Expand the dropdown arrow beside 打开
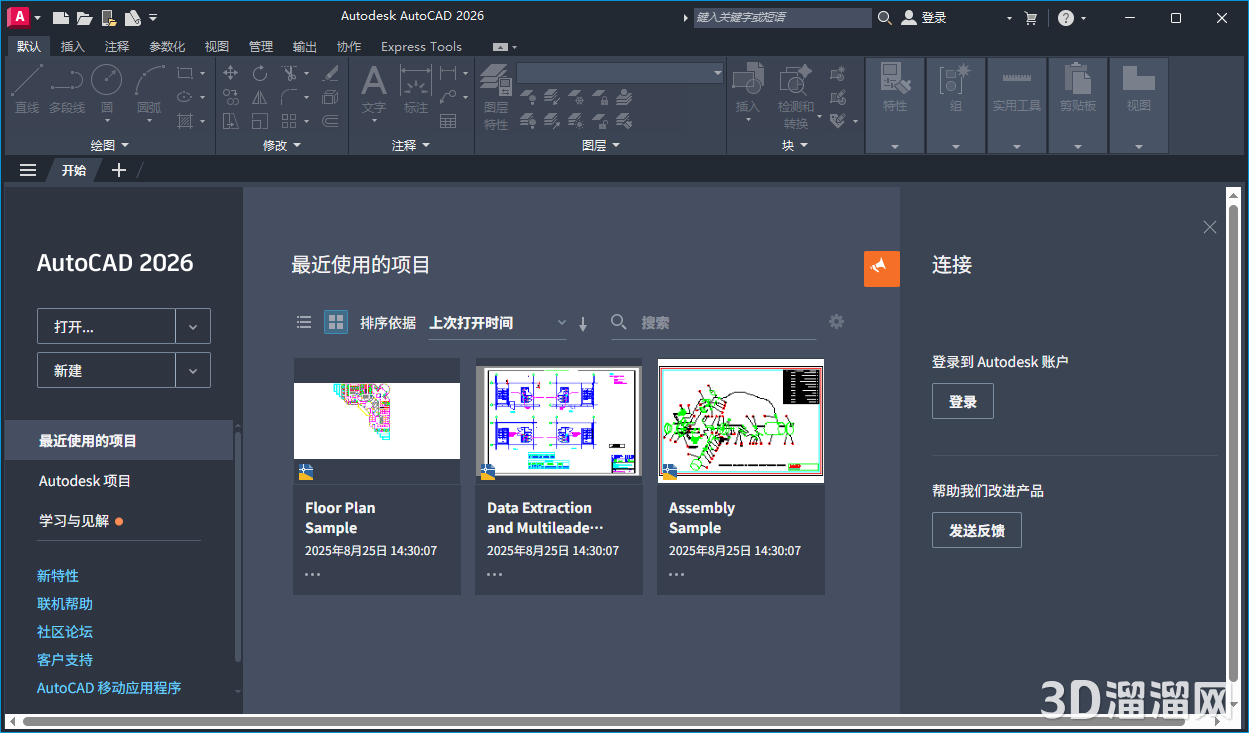1249x733 pixels. [x=193, y=327]
